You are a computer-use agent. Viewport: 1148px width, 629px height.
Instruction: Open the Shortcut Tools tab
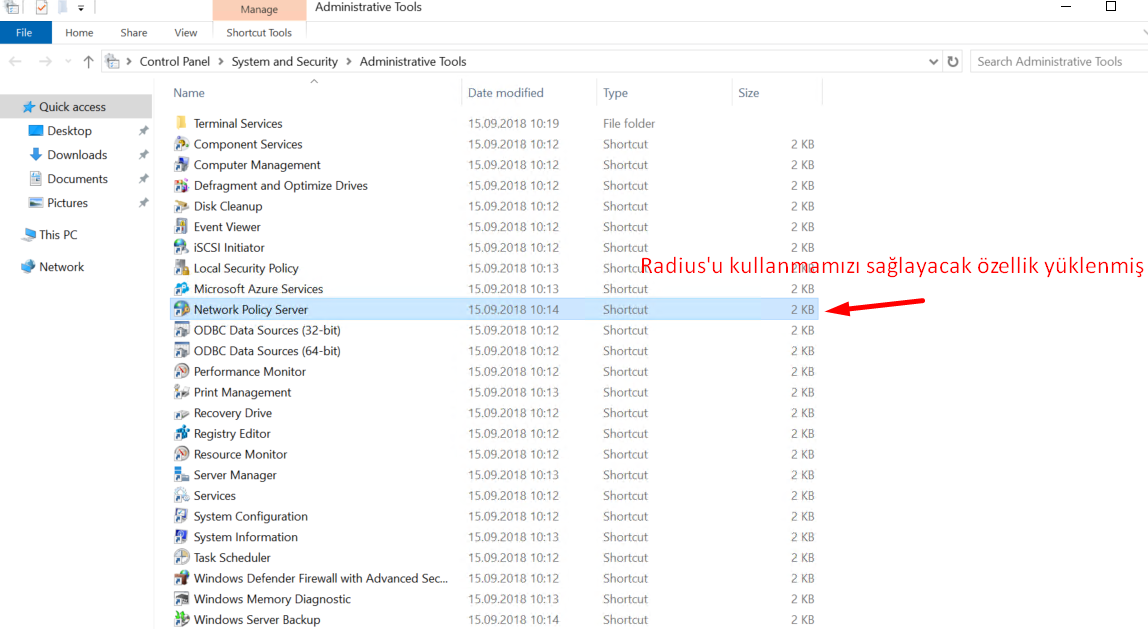[259, 33]
